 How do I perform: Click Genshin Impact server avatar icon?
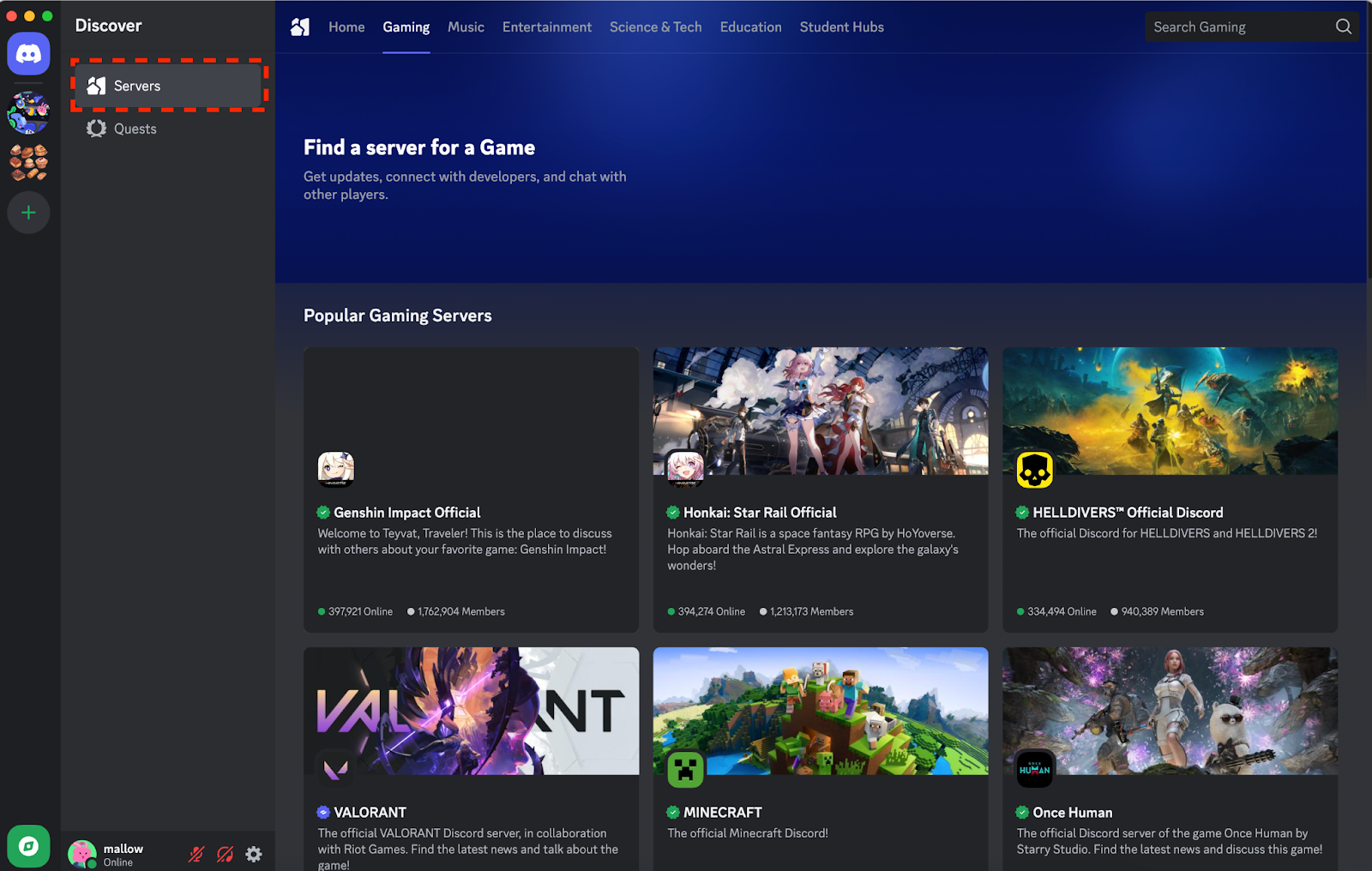click(336, 470)
